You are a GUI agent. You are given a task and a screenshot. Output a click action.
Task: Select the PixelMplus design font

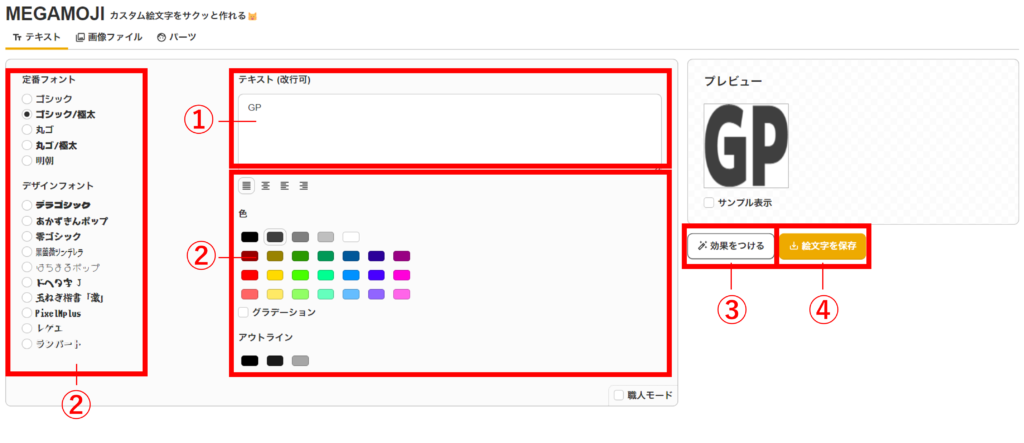click(52, 314)
